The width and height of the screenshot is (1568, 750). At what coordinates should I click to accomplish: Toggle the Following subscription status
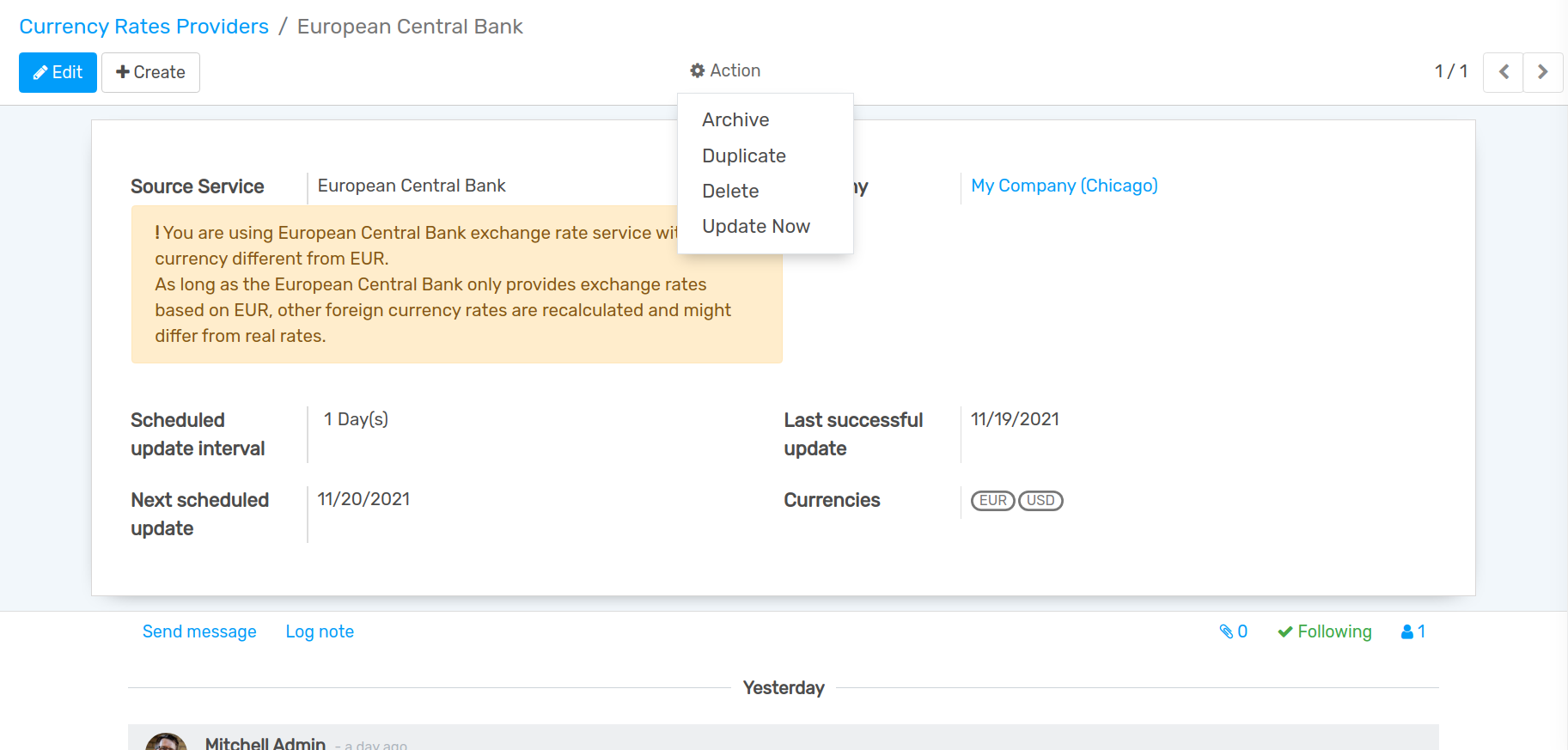pyautogui.click(x=1324, y=631)
